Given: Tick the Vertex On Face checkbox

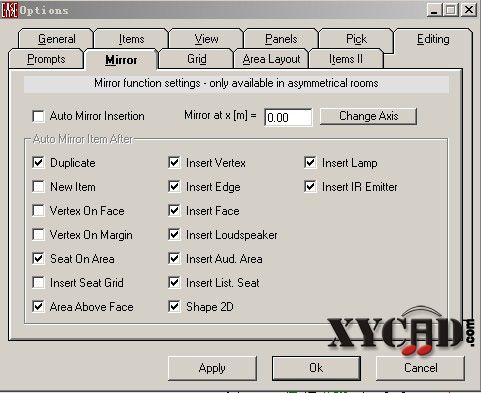Looking at the screenshot, I should click(x=38, y=211).
